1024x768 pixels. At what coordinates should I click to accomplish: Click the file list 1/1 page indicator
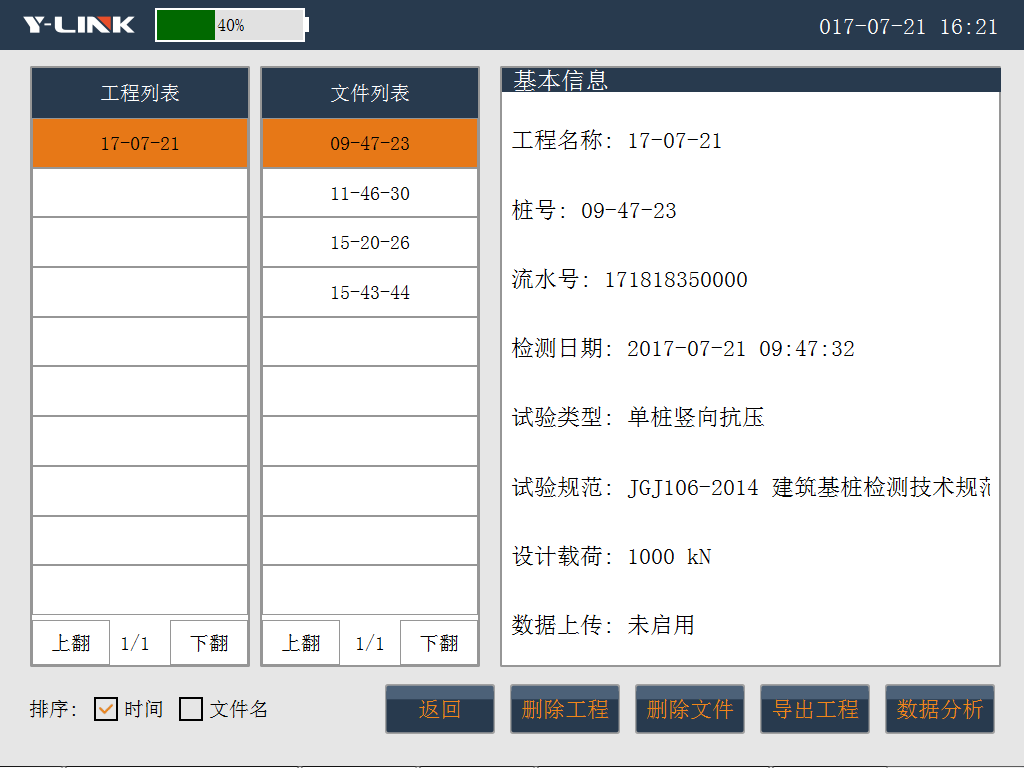click(370, 644)
